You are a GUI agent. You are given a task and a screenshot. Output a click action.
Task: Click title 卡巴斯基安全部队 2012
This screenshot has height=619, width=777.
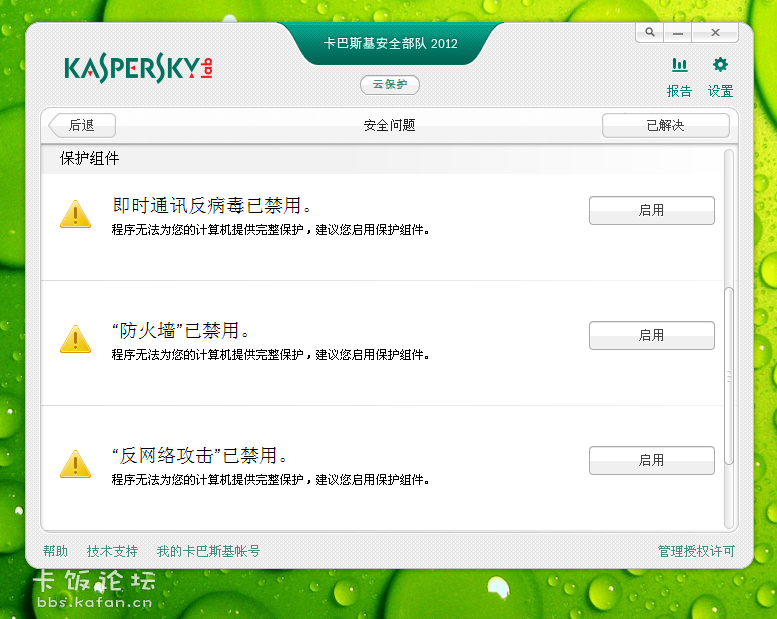(x=390, y=44)
